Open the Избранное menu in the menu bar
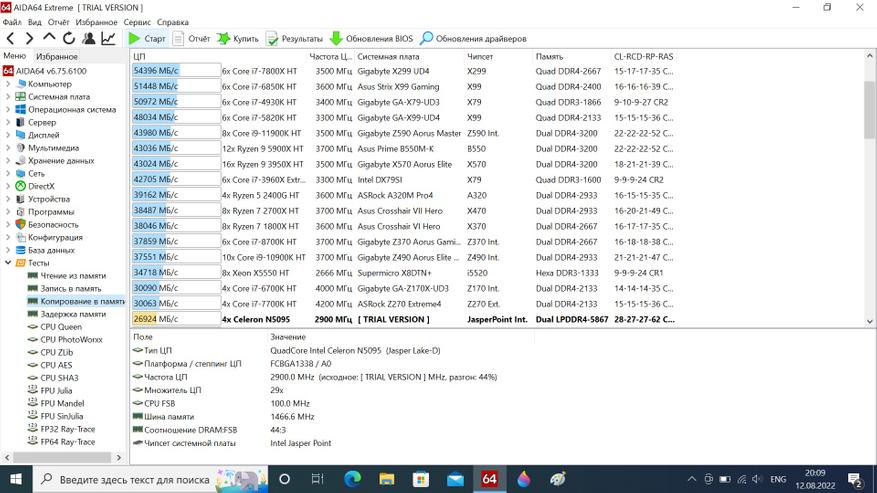Image resolution: width=877 pixels, height=493 pixels. tap(96, 22)
